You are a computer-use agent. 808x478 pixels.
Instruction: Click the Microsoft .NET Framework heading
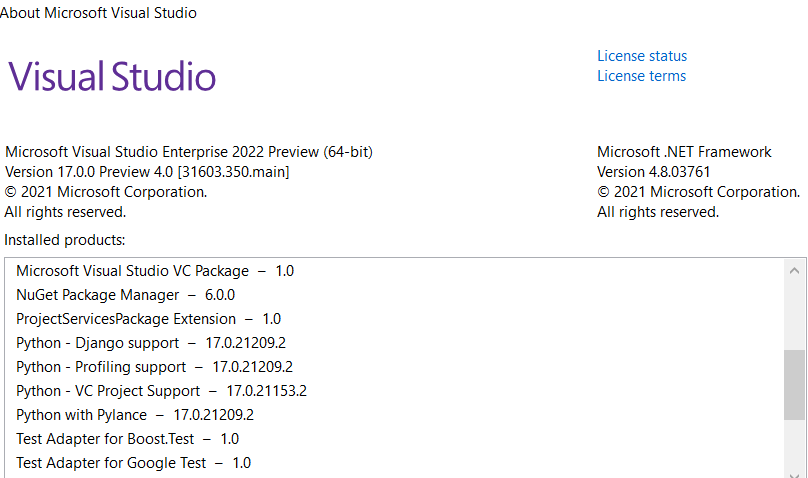pos(684,152)
